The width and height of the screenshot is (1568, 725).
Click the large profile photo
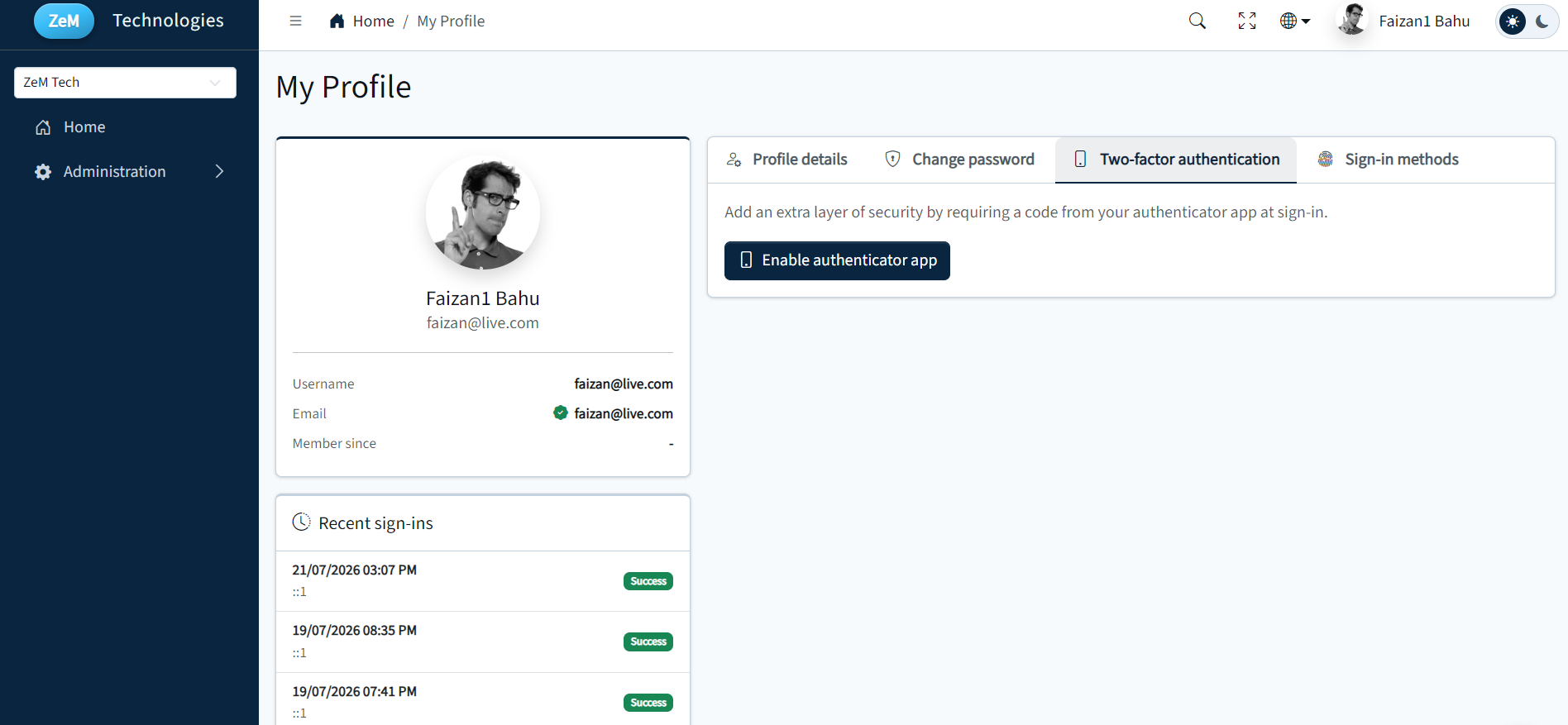point(483,212)
